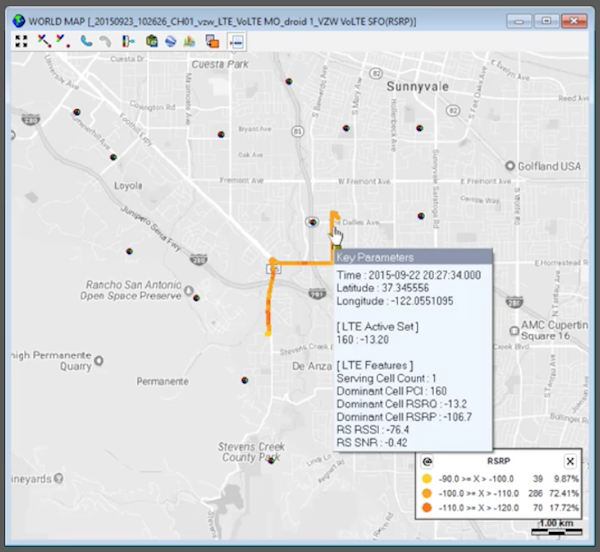The width and height of the screenshot is (600, 552).
Task: Click the RSRP legend title
Action: click(498, 461)
